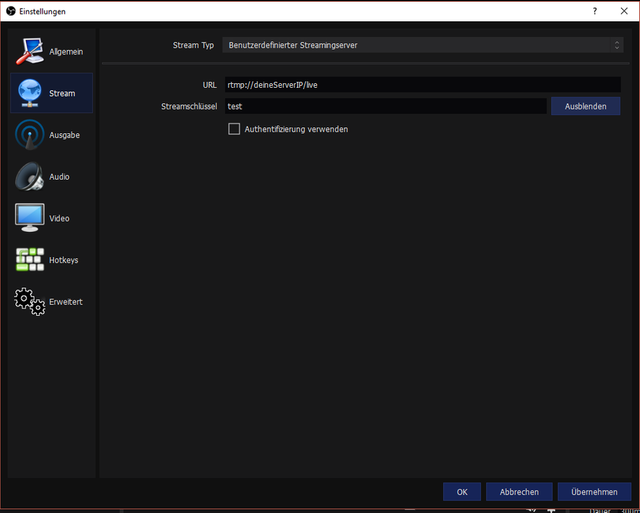Open Ausgabe broadcast antenna icon
Image resolution: width=640 pixels, height=513 pixels.
pyautogui.click(x=30, y=135)
